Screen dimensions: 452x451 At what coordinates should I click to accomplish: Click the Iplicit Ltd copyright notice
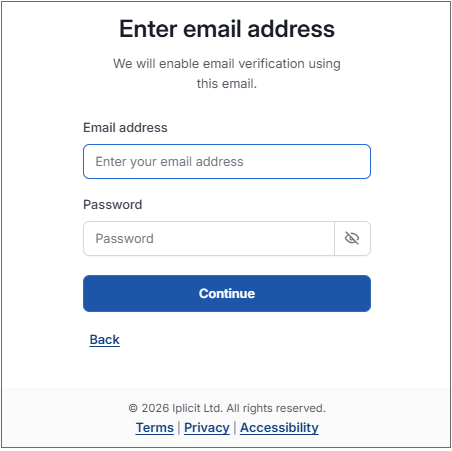pyautogui.click(x=227, y=408)
